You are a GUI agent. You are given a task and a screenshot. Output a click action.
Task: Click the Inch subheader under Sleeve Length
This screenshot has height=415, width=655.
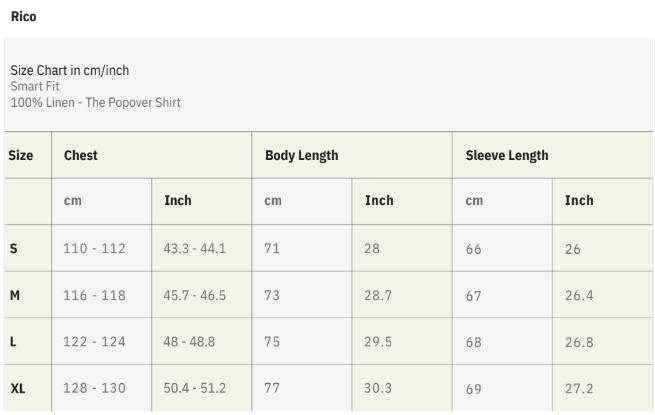(579, 201)
